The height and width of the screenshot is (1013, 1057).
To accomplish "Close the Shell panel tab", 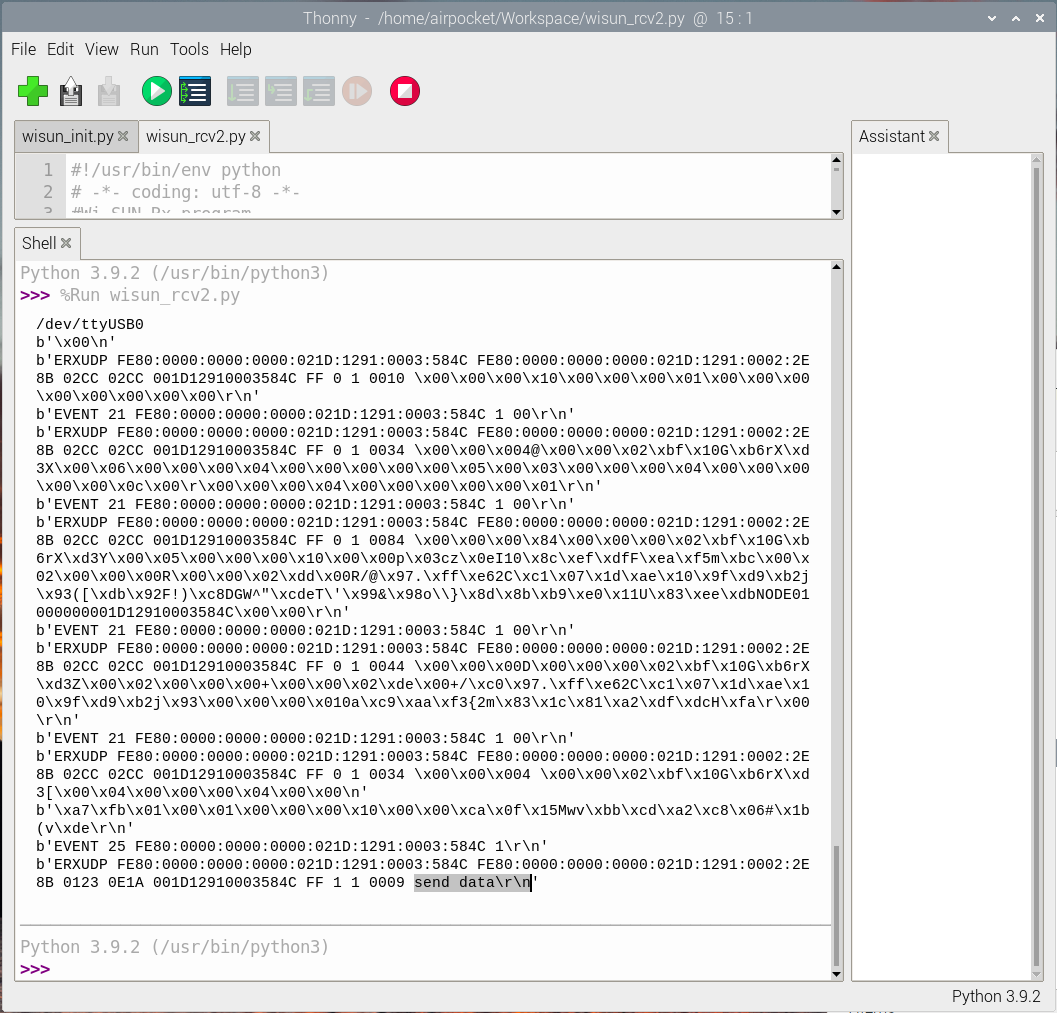I will [66, 243].
